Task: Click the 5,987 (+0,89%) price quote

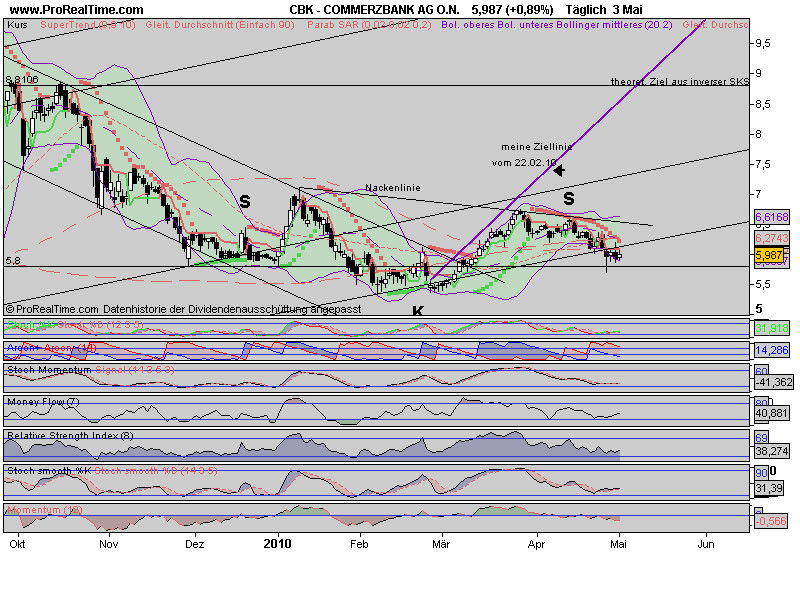Action: (x=512, y=9)
